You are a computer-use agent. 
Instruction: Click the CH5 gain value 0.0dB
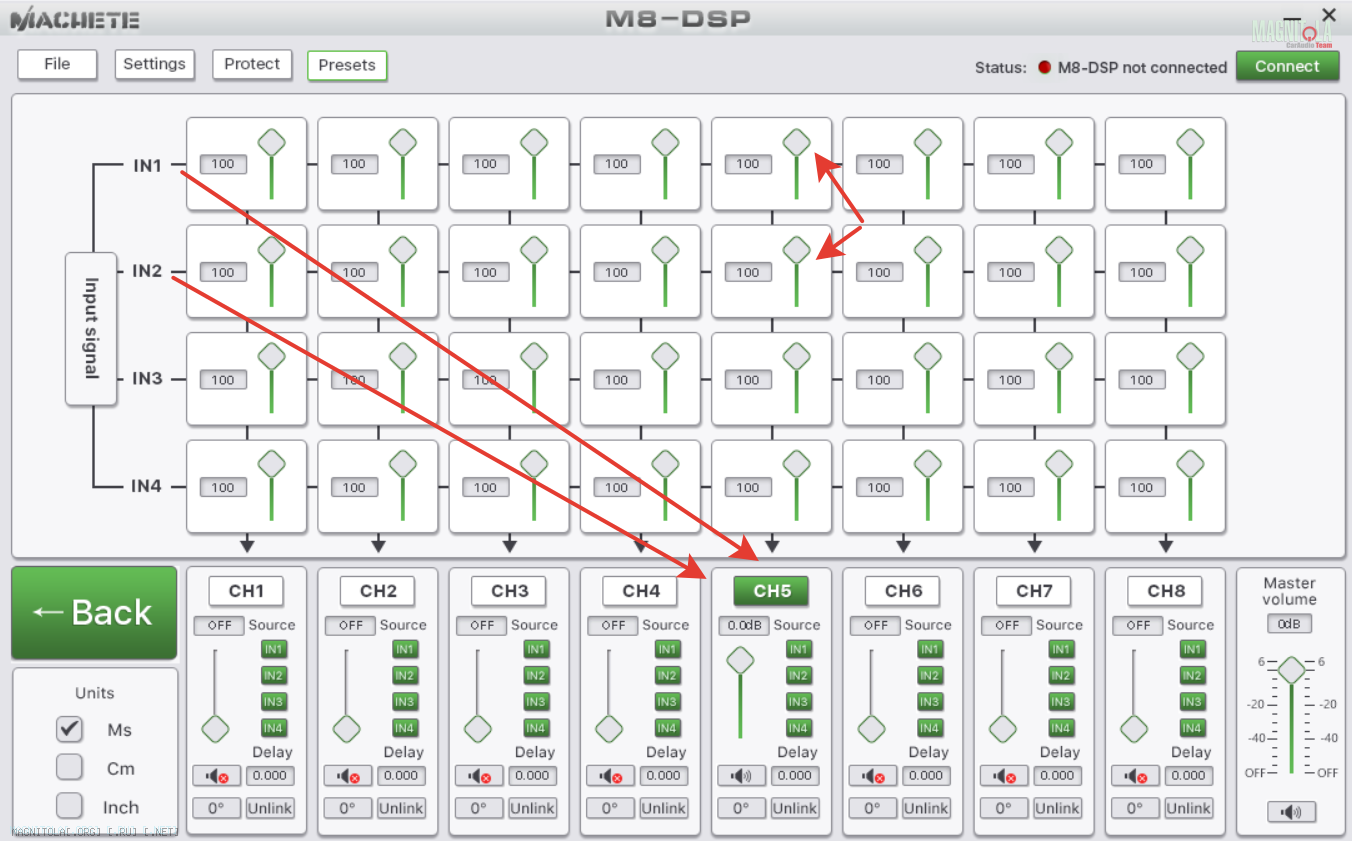tap(743, 626)
